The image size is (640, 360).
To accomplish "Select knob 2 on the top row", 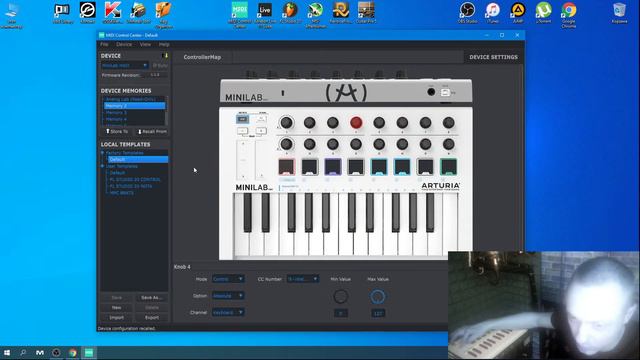I will [x=309, y=122].
